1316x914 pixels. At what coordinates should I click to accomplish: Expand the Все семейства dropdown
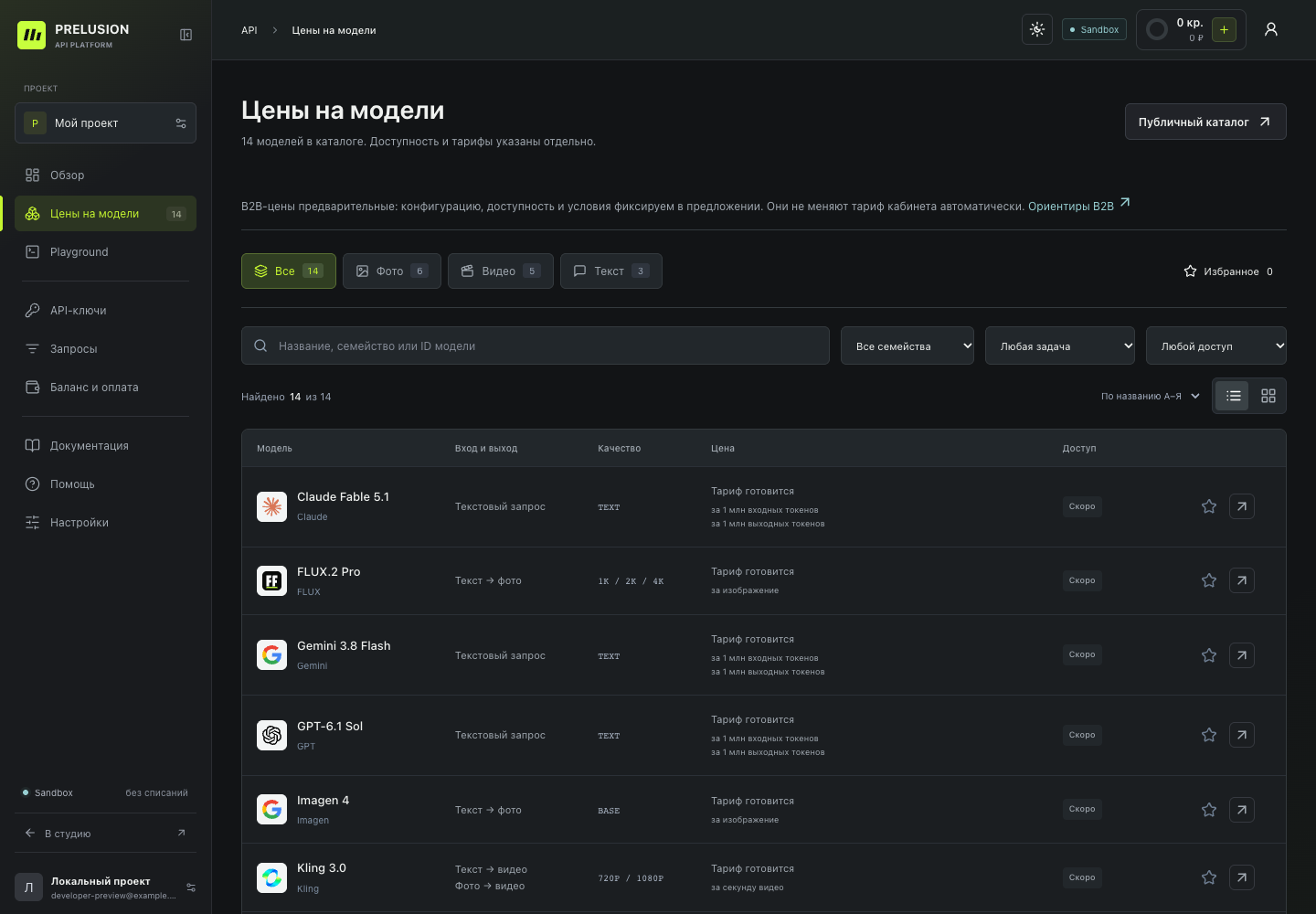[x=907, y=345]
